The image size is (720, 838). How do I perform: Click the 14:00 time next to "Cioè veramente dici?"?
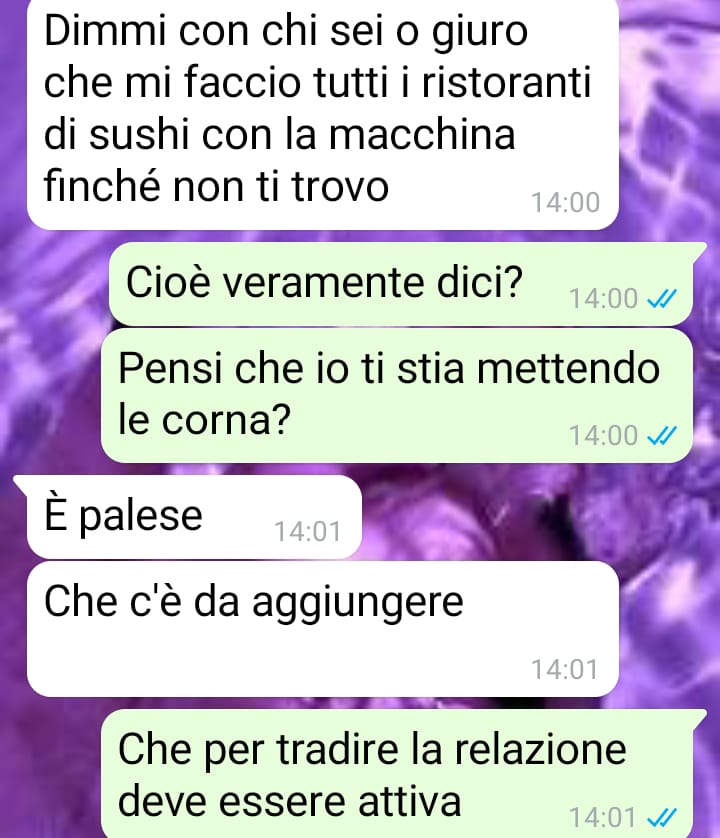tap(603, 299)
